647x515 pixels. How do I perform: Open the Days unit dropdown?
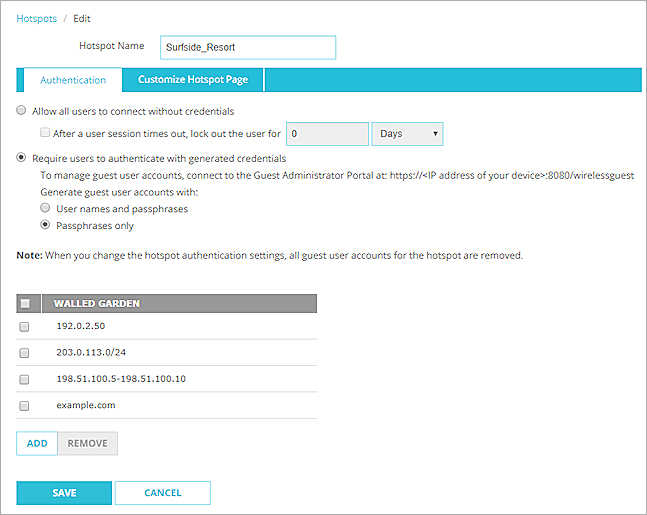click(407, 133)
